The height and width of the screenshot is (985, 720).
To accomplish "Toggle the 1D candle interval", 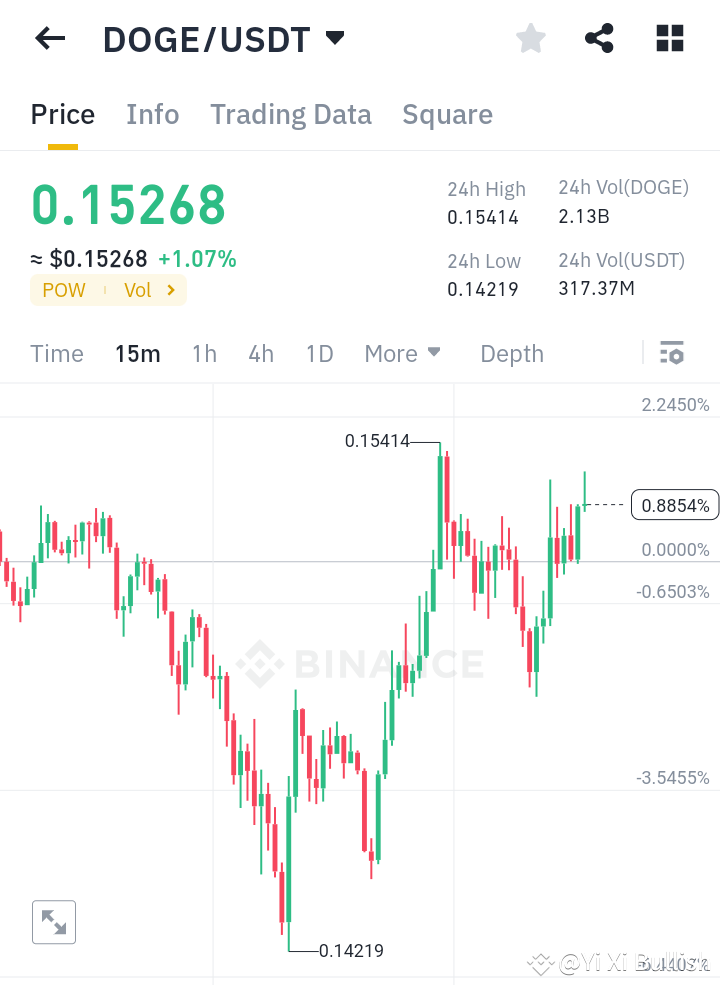I will coord(319,353).
